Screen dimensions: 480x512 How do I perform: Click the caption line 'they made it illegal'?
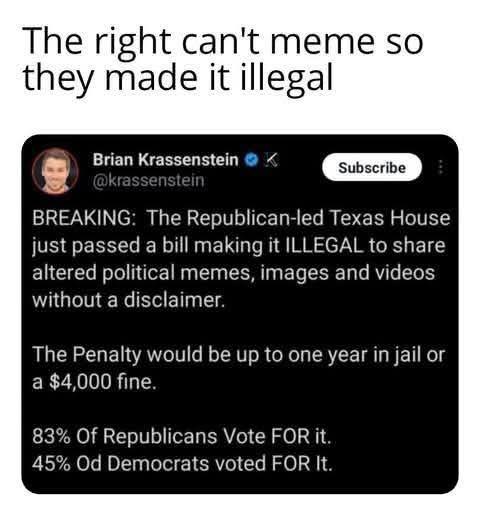click(178, 77)
